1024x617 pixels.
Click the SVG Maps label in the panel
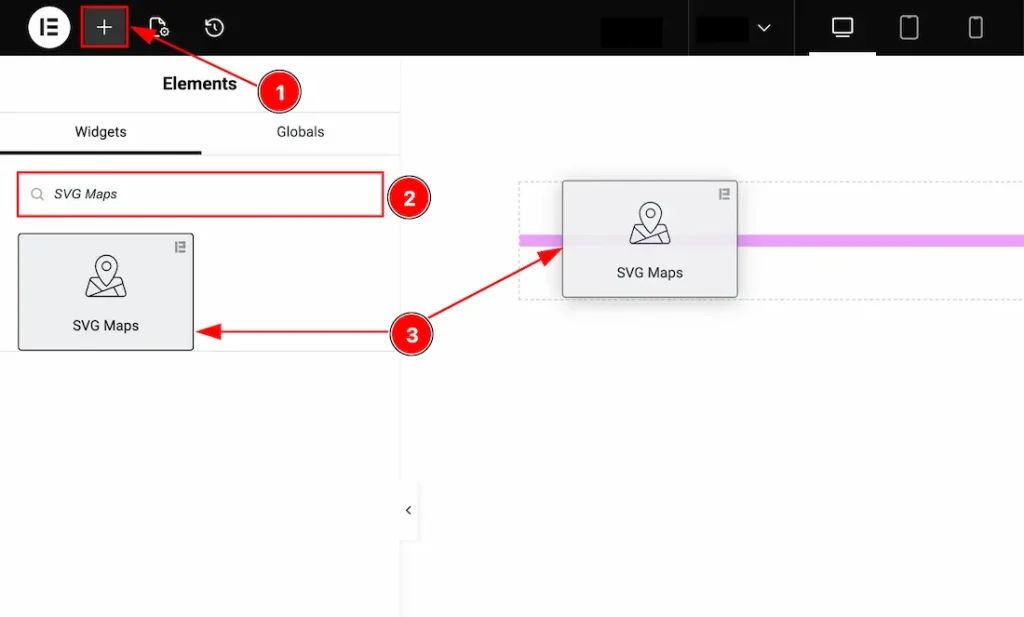pyautogui.click(x=105, y=323)
